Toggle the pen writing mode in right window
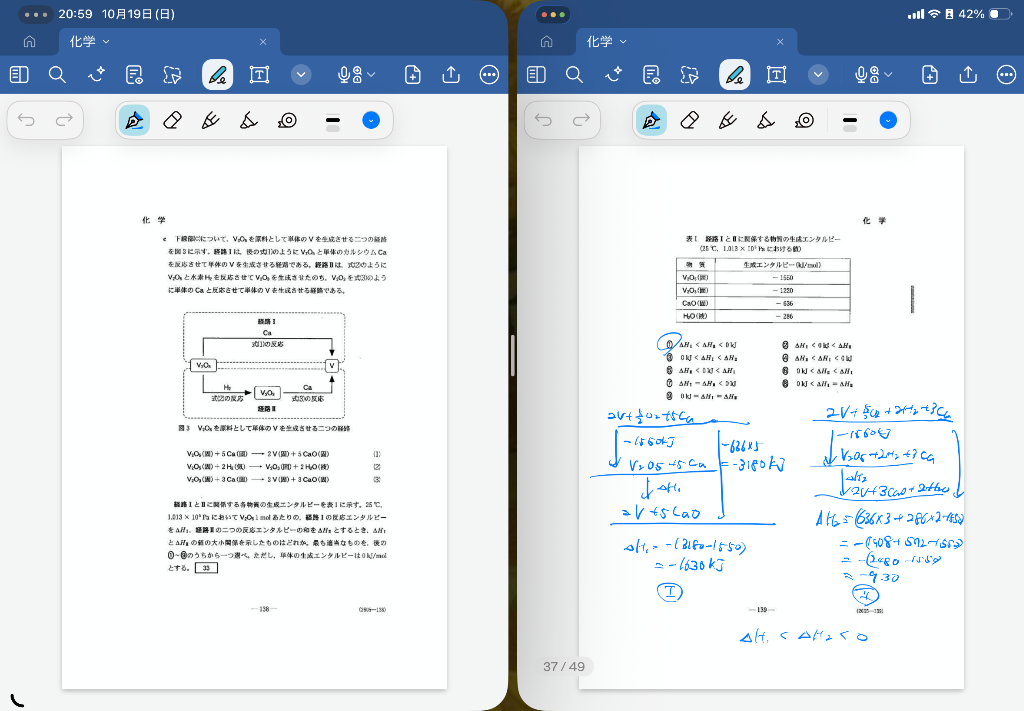The width and height of the screenshot is (1024, 711). click(734, 75)
